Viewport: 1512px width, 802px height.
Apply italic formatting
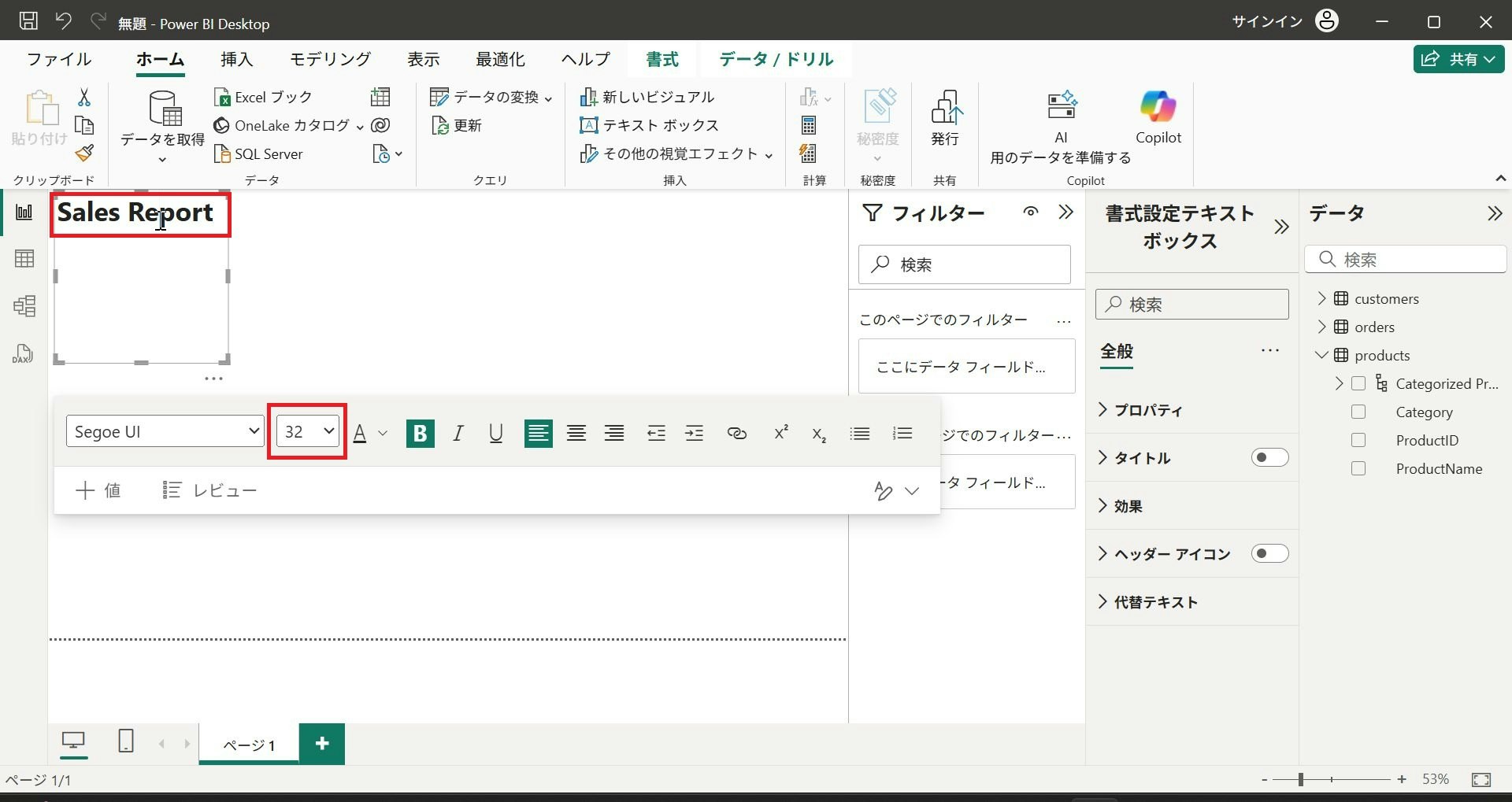pyautogui.click(x=458, y=433)
